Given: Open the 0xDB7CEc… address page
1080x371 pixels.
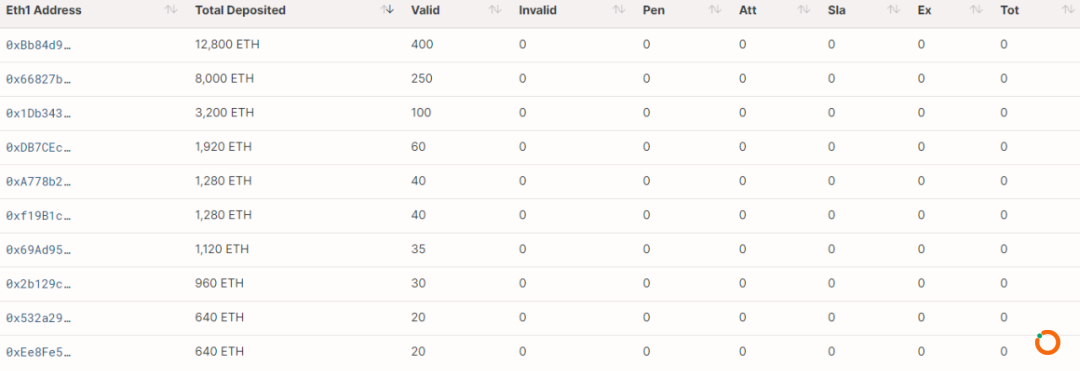Looking at the screenshot, I should 39,147.
